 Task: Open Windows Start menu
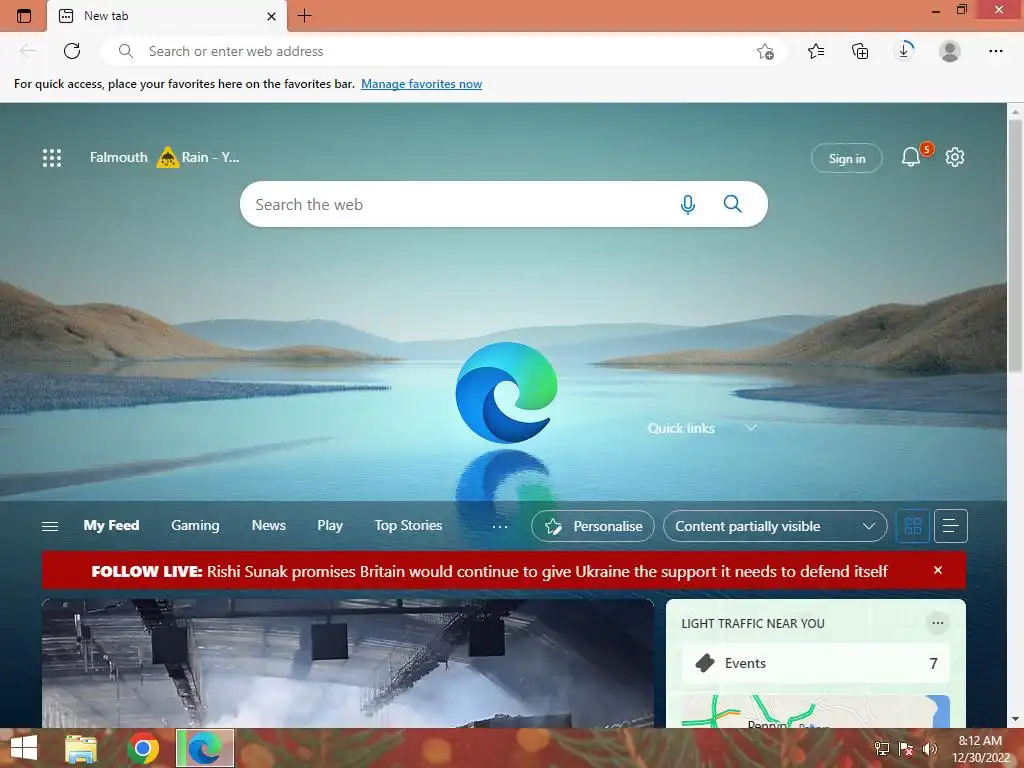point(24,748)
